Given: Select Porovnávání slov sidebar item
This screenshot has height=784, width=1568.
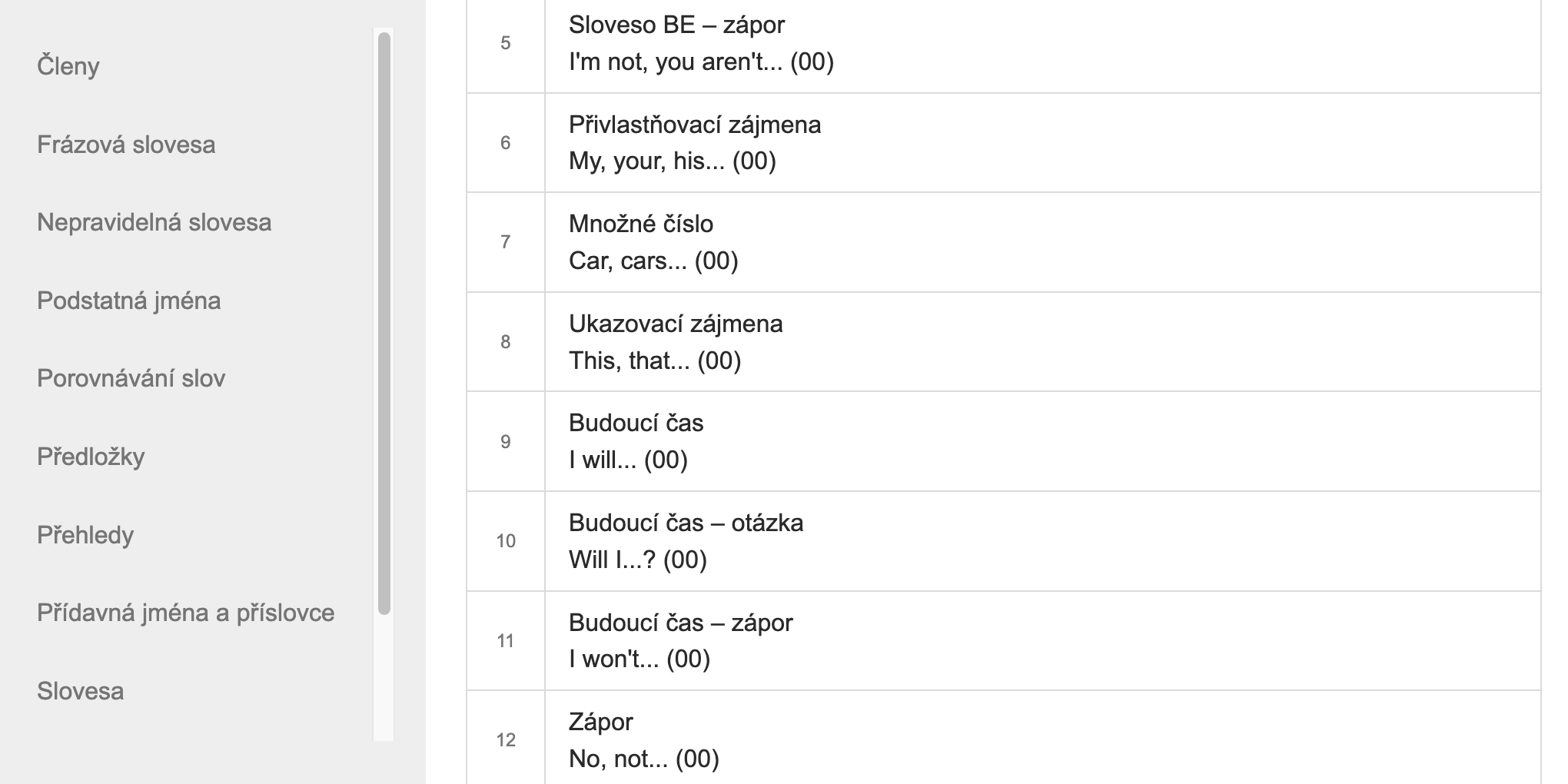Looking at the screenshot, I should click(131, 378).
